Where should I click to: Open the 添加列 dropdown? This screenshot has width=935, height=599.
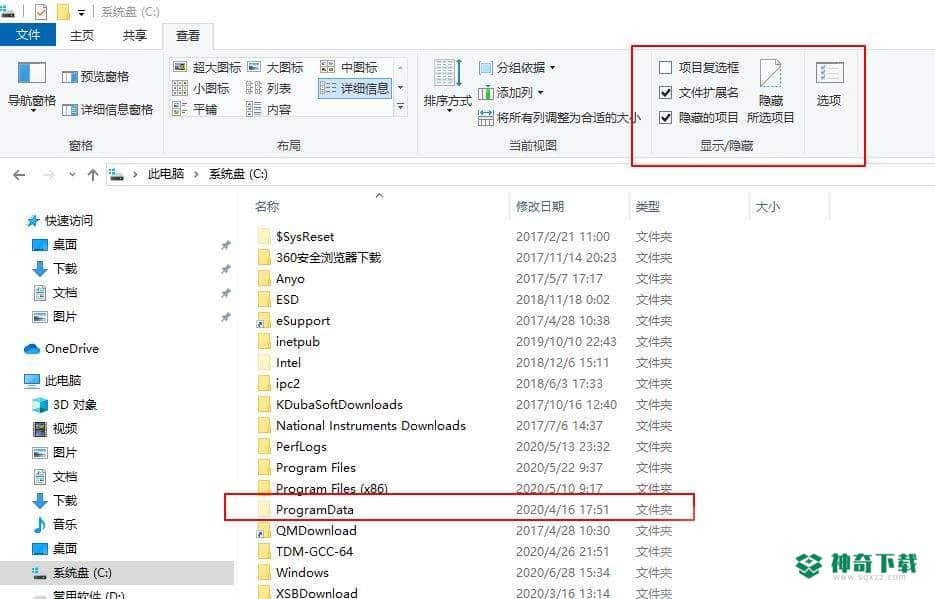click(x=511, y=92)
